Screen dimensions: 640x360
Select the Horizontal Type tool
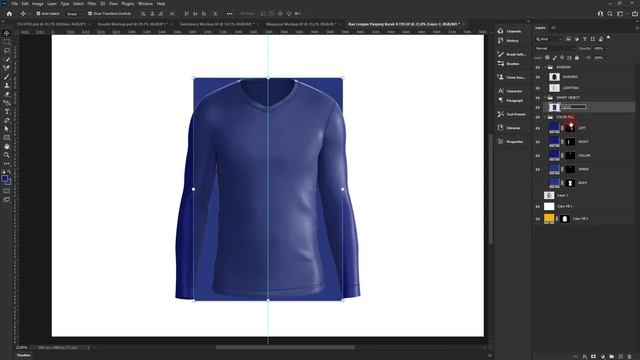pyautogui.click(x=7, y=111)
